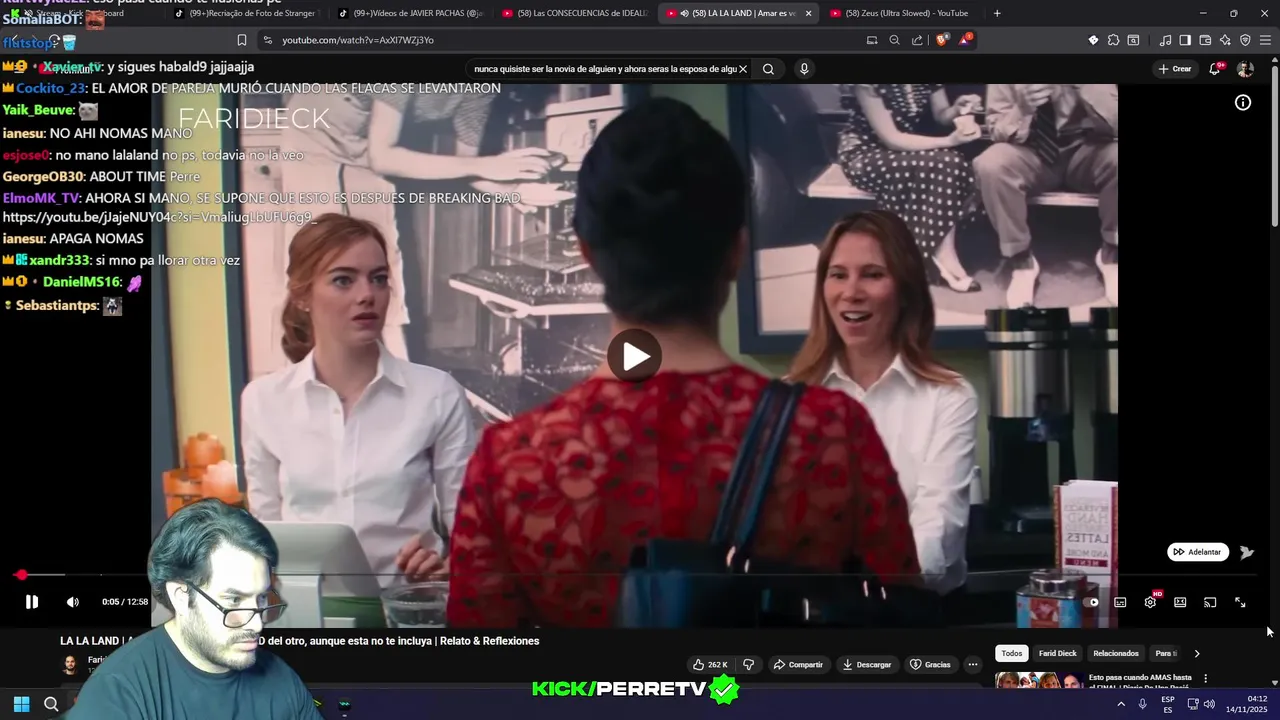Bookmark this page in the address bar
This screenshot has height=720, width=1280.
(241, 40)
